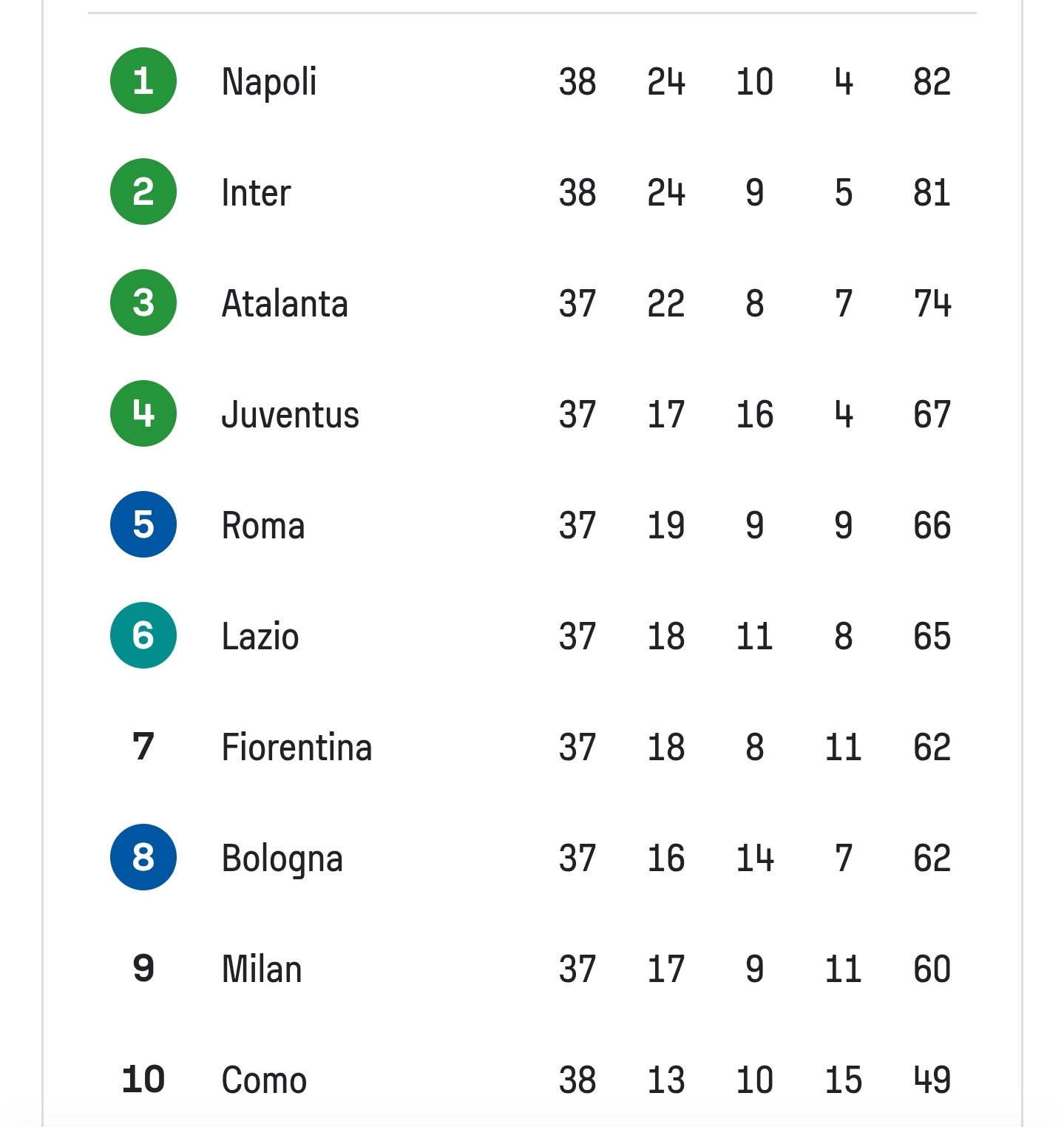Open Como team entry
Image resolution: width=1064 pixels, height=1127 pixels.
264,1080
